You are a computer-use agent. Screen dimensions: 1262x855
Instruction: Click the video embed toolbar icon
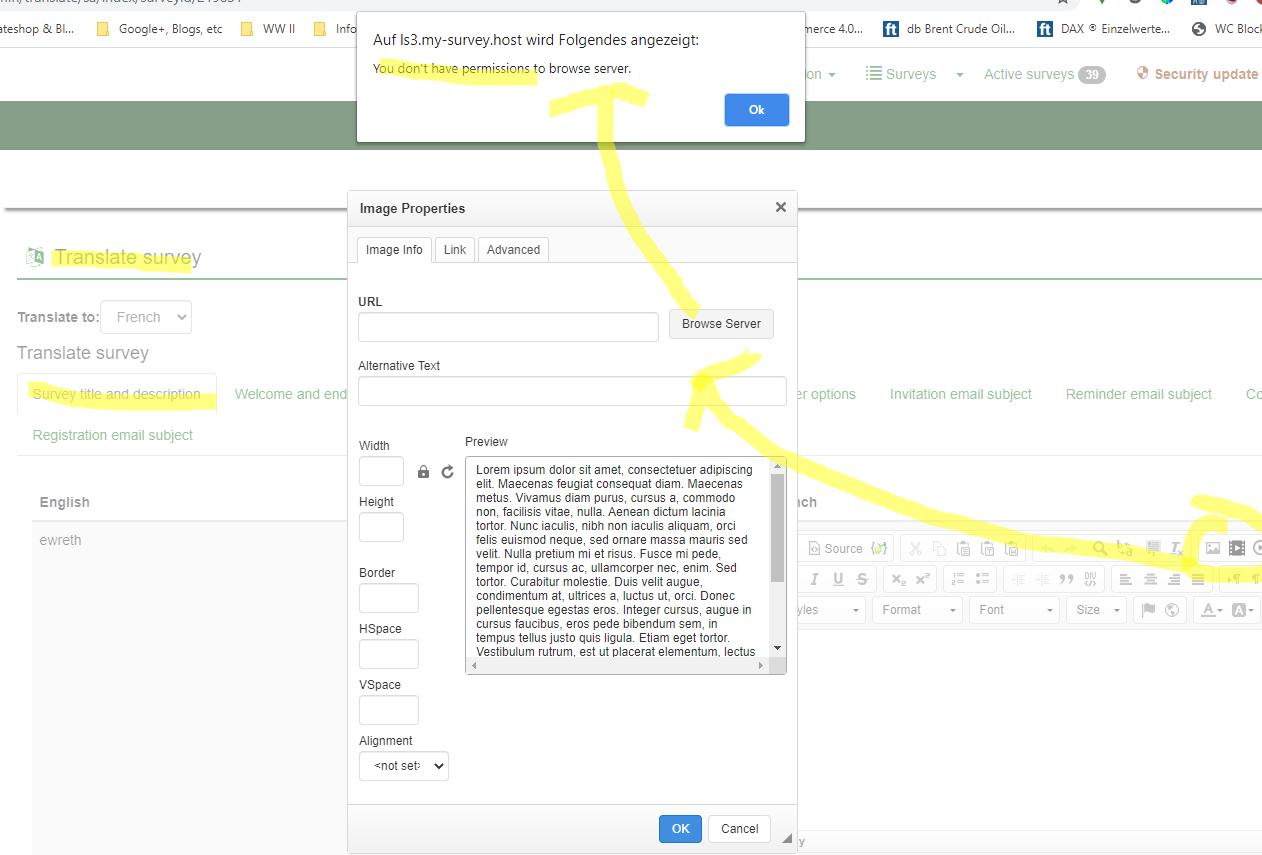(x=1237, y=548)
